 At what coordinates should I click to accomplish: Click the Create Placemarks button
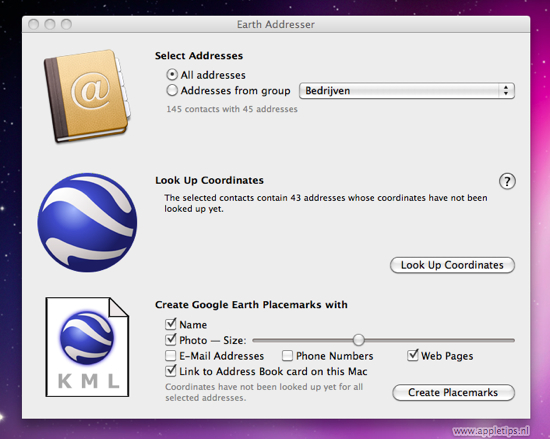(453, 392)
